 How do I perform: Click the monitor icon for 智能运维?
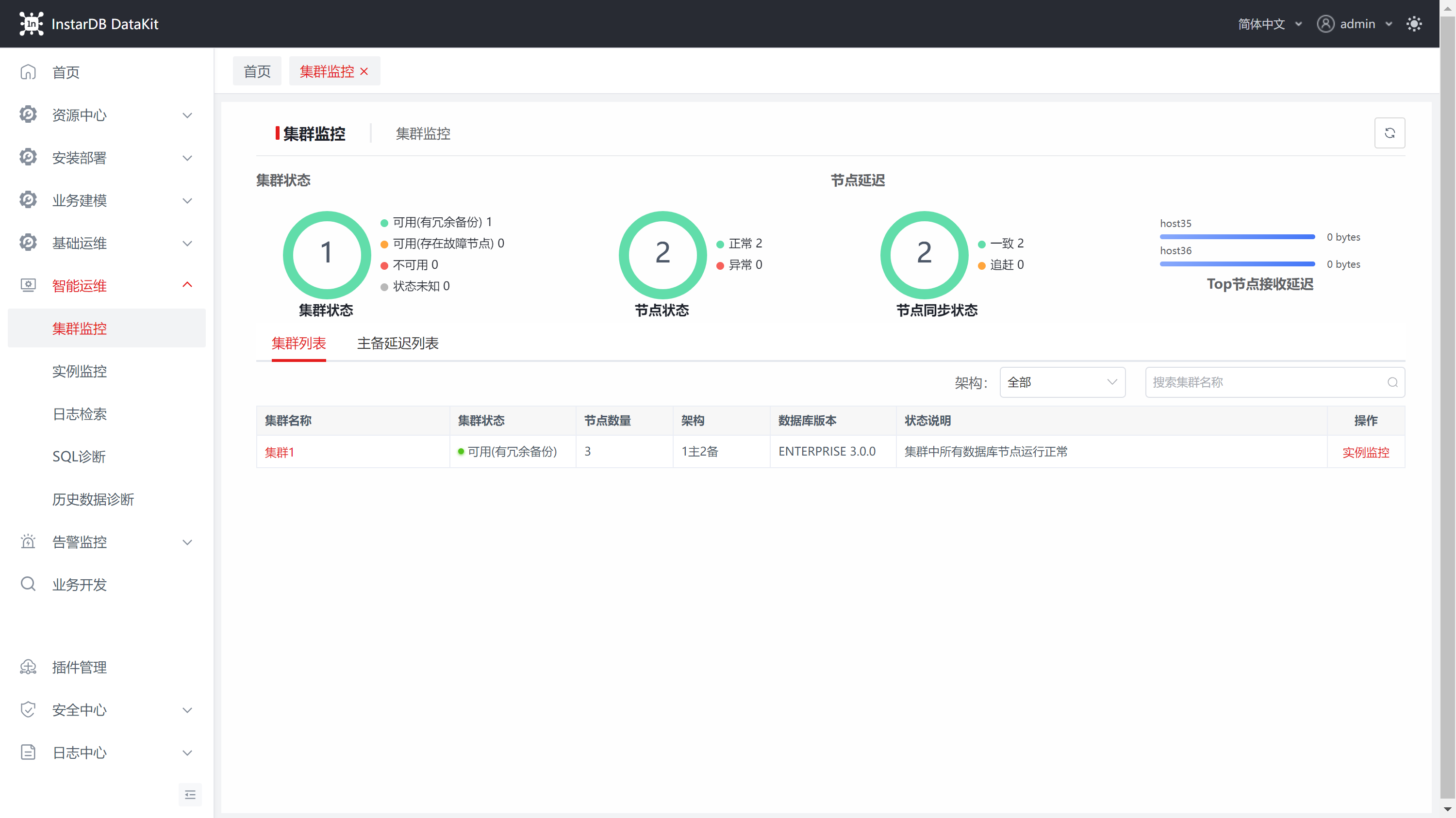28,285
